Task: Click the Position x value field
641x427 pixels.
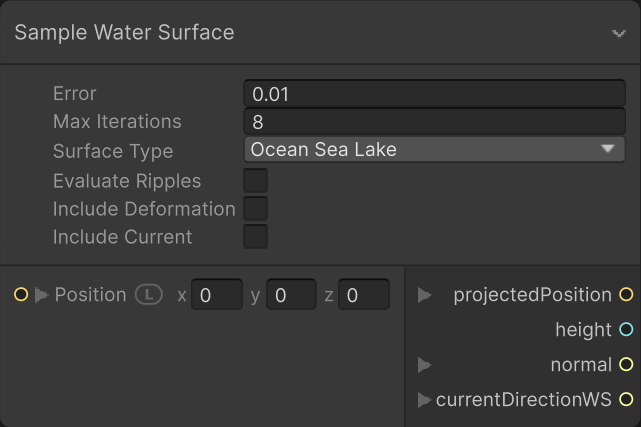Action: 216,295
